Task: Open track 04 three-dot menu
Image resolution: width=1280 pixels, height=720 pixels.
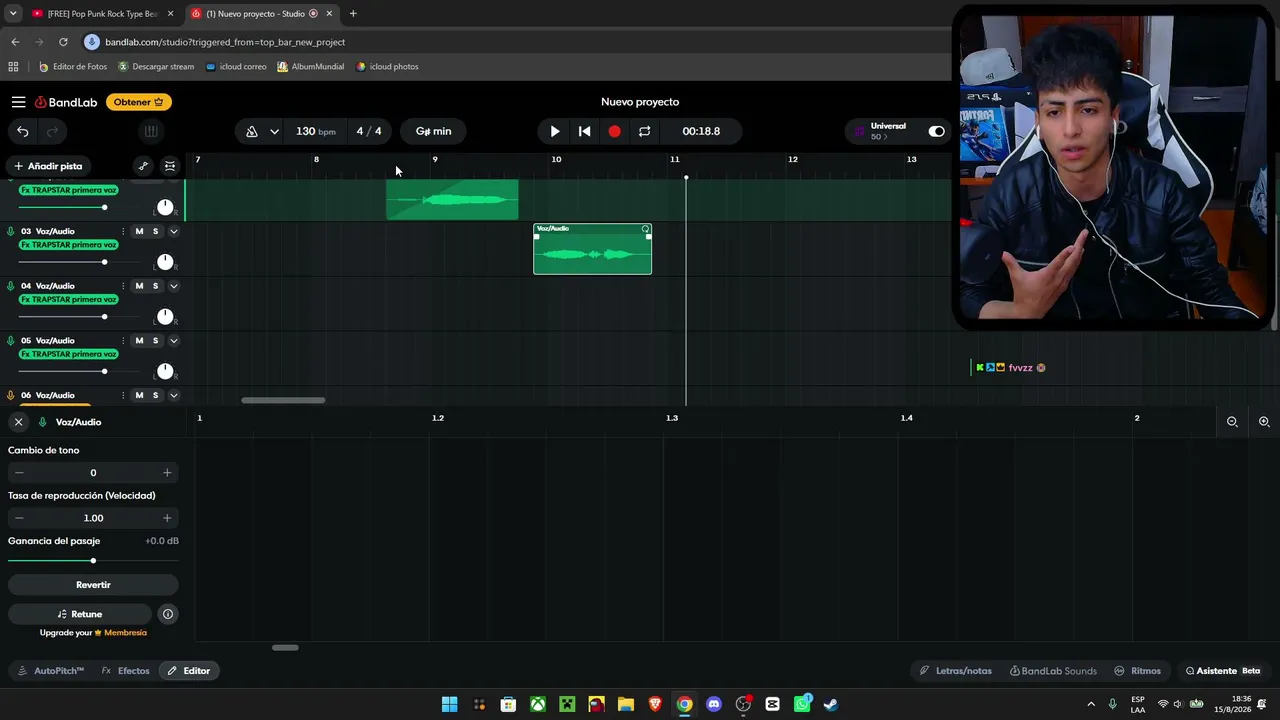Action: tap(123, 286)
